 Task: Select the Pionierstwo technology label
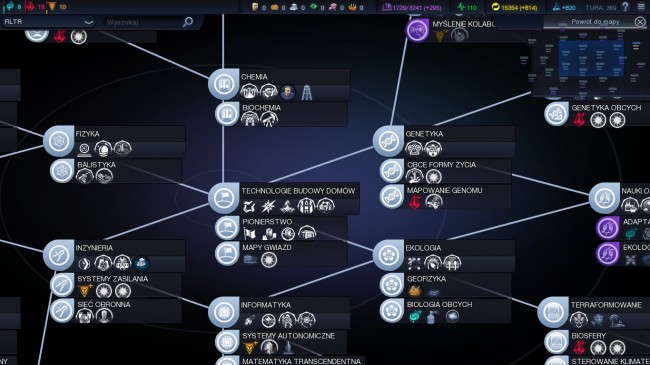[x=267, y=222]
